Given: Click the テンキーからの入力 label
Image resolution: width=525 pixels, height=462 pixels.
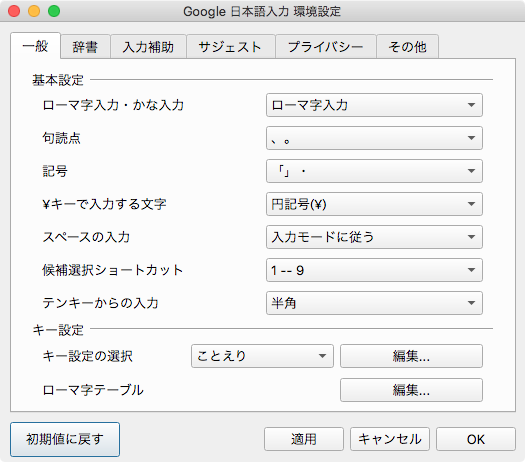Looking at the screenshot, I should tap(100, 303).
